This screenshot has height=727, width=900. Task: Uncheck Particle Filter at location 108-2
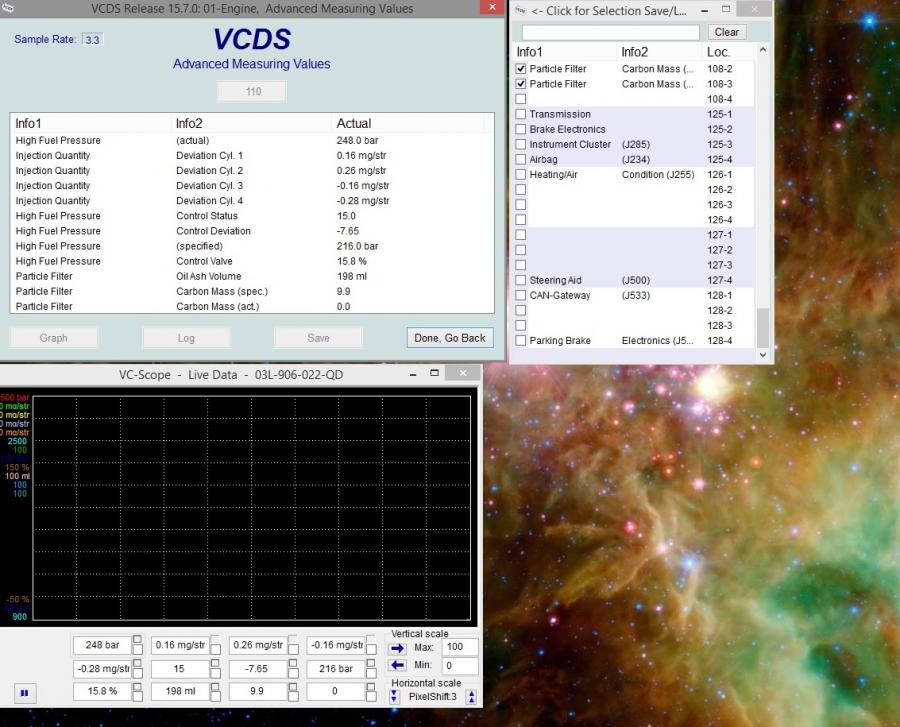(520, 69)
